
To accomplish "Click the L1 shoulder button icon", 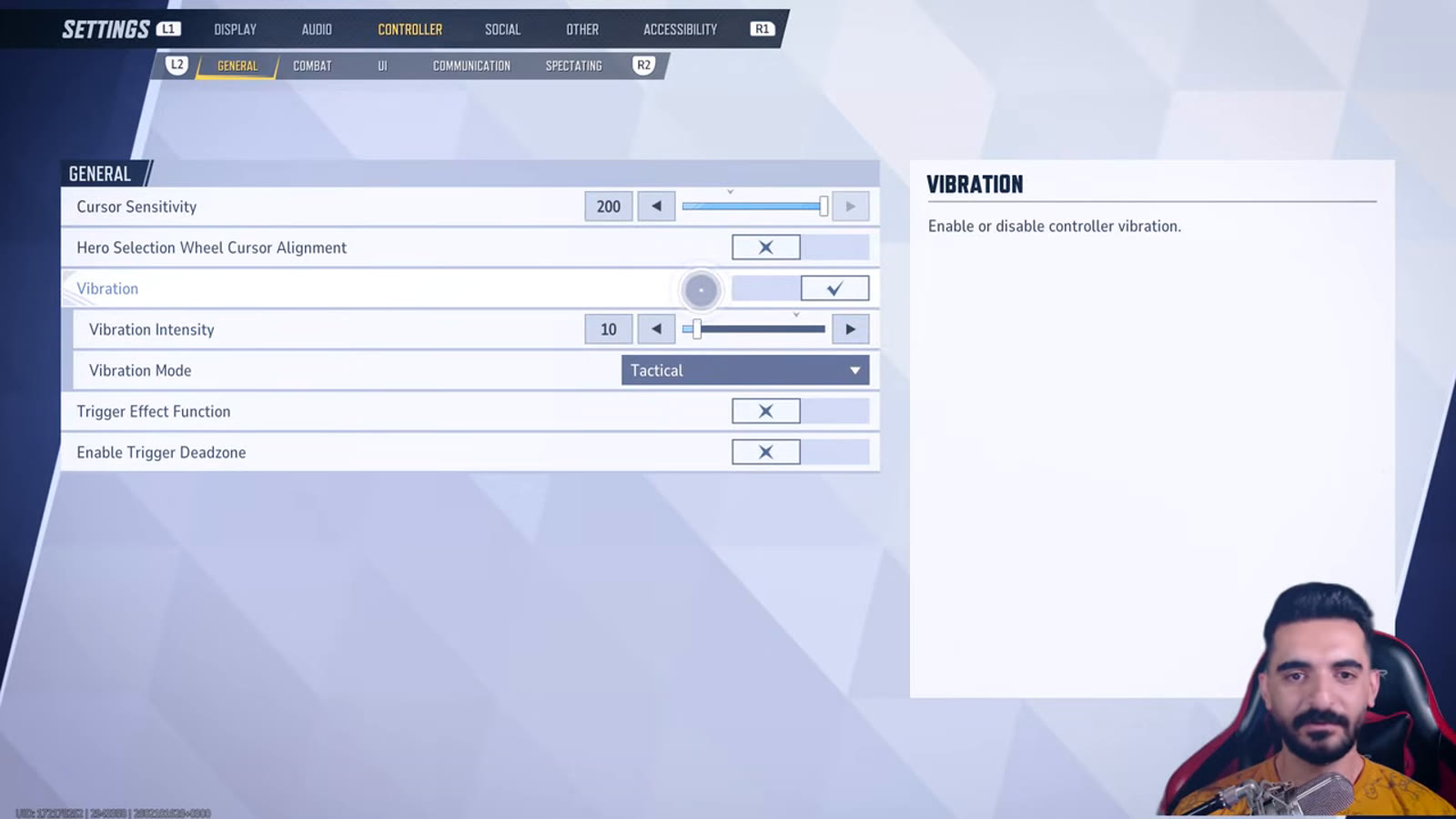I will [168, 29].
